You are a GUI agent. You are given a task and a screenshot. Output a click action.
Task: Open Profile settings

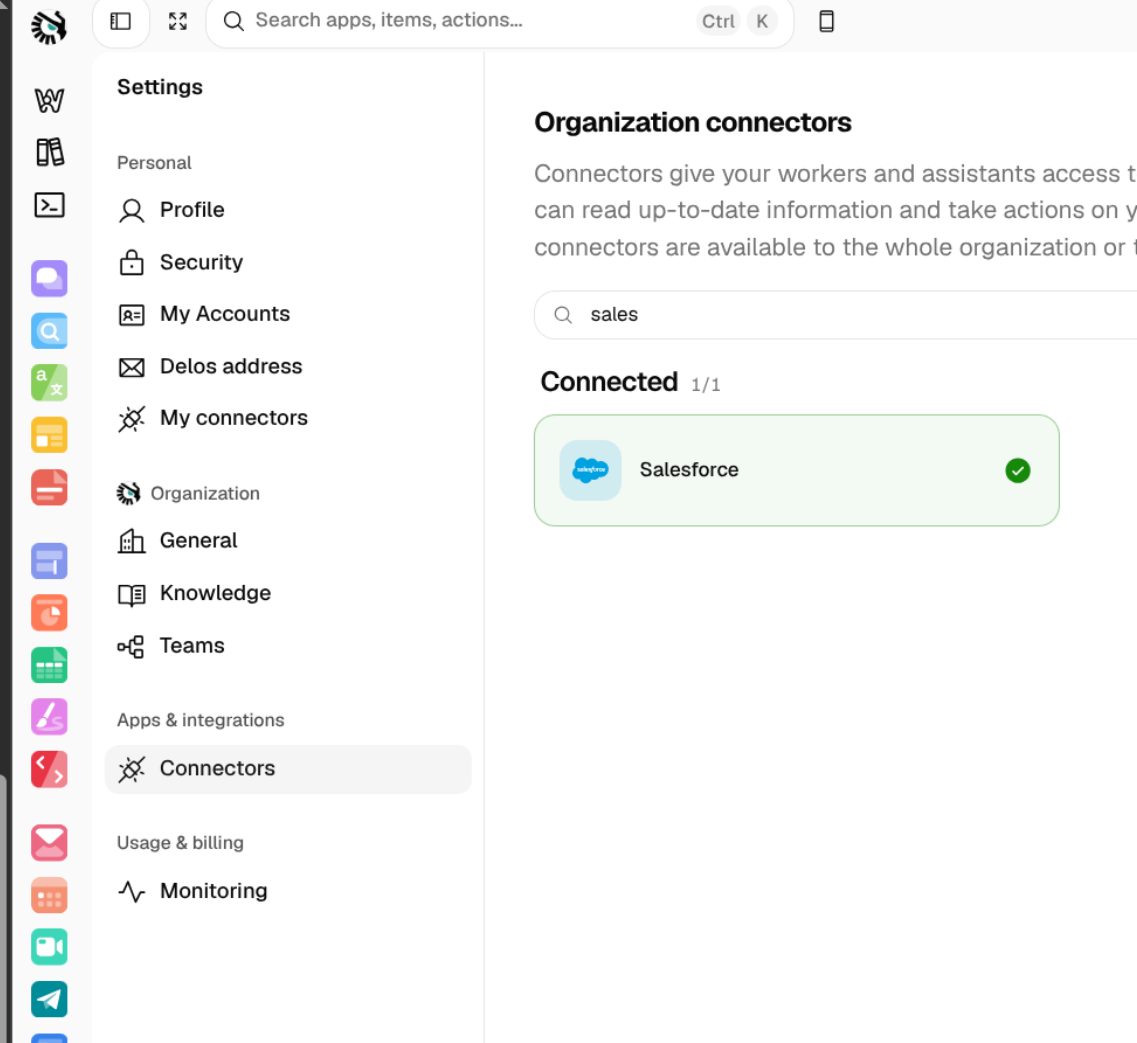[288, 210]
